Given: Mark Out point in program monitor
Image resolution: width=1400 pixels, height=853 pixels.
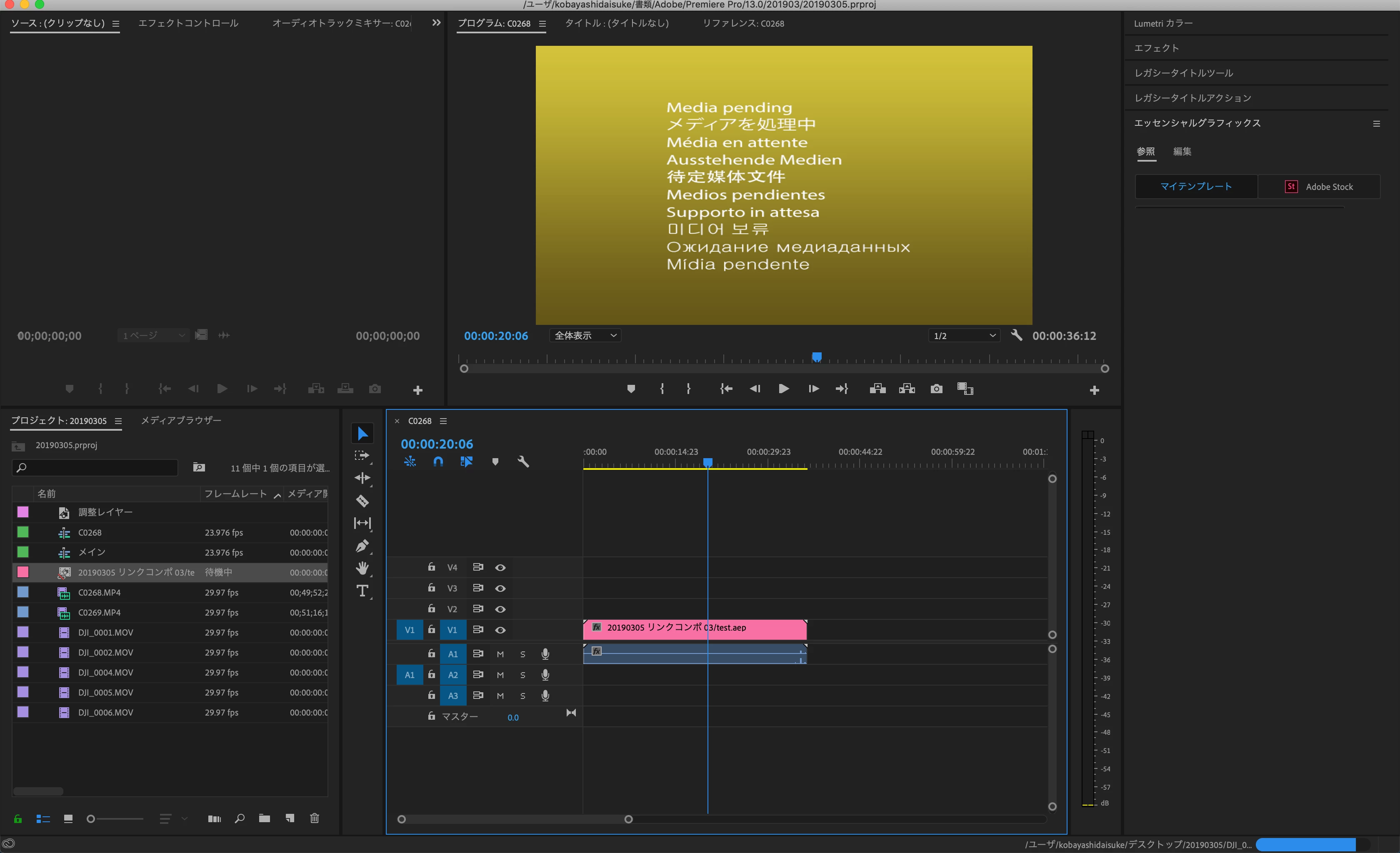Looking at the screenshot, I should tap(689, 389).
